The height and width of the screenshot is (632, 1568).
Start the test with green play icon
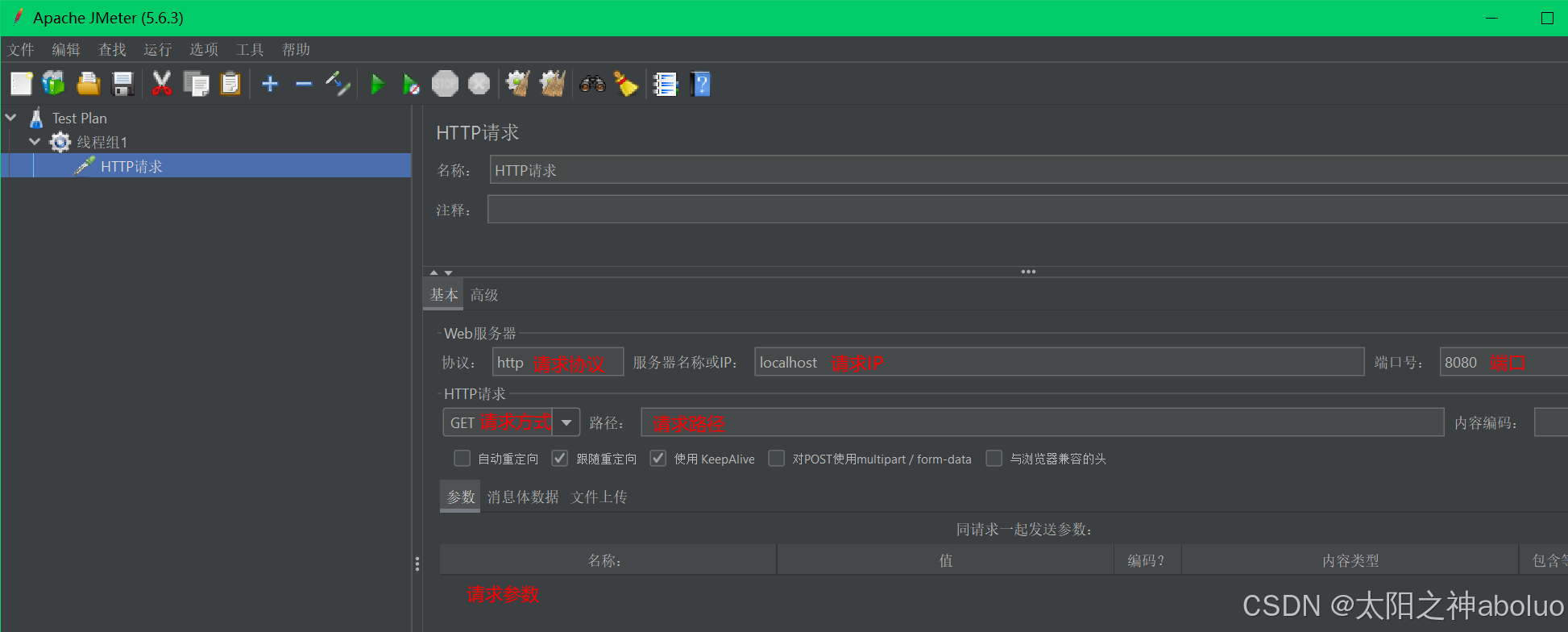(x=377, y=84)
